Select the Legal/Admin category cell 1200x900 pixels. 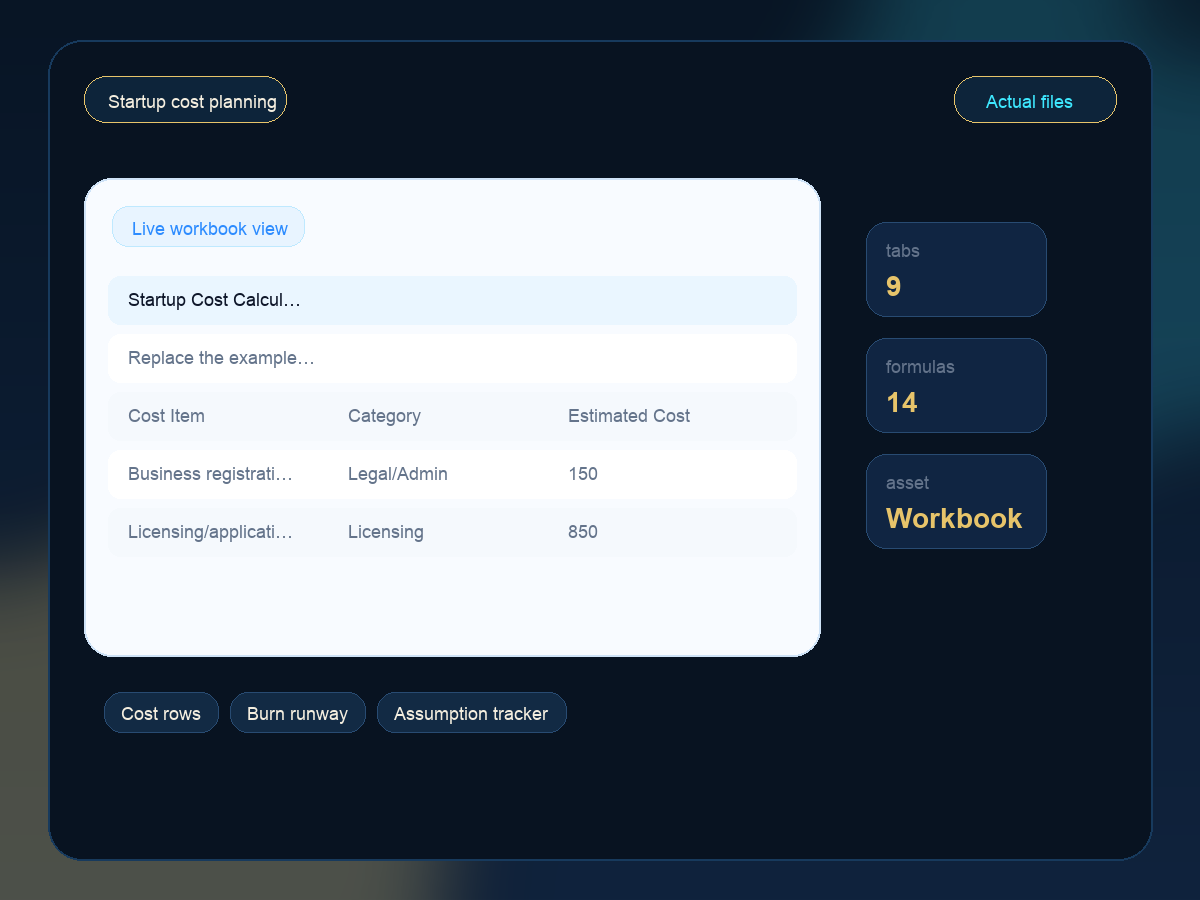tap(398, 474)
